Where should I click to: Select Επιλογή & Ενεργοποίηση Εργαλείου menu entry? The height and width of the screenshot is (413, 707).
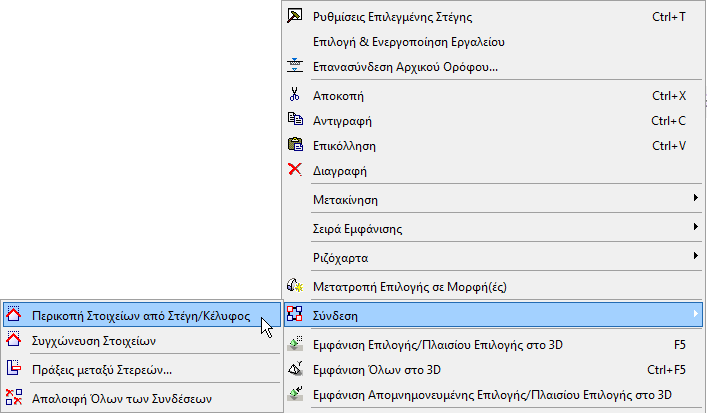409,42
